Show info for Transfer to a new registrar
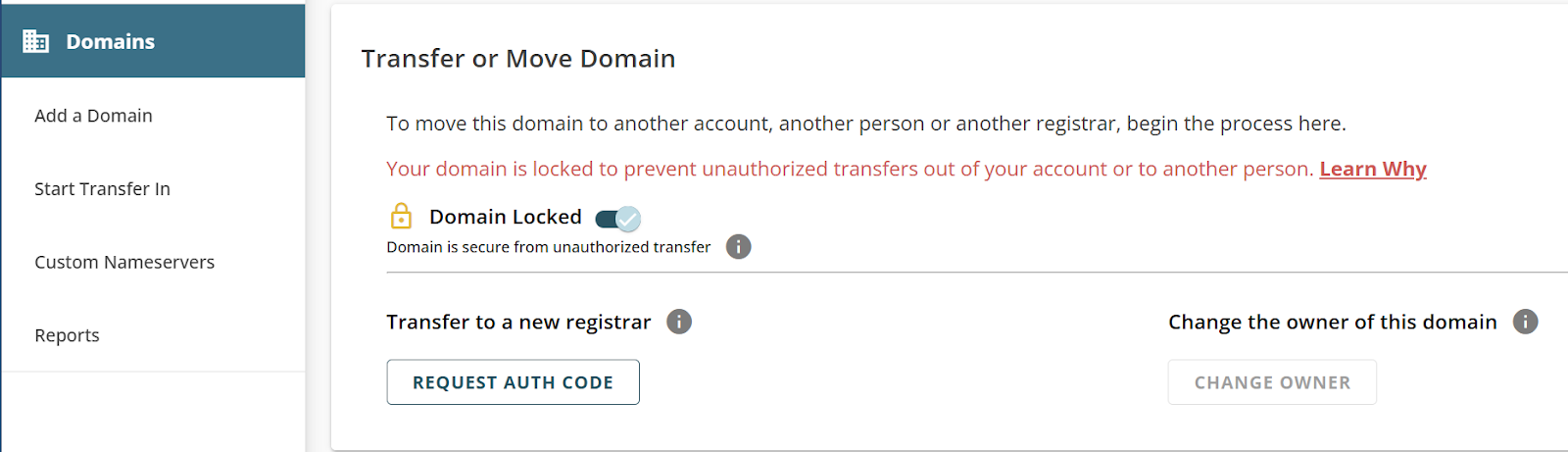Screen dimensions: 1568x452 679,322
